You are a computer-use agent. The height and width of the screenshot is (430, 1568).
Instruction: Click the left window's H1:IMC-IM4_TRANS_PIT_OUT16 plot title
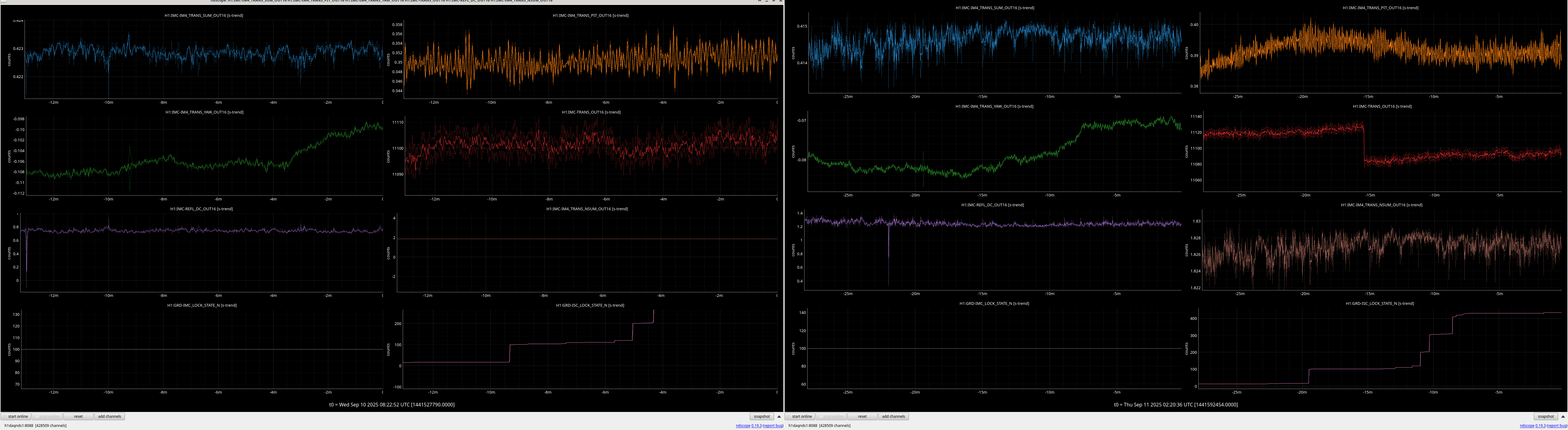coord(590,15)
